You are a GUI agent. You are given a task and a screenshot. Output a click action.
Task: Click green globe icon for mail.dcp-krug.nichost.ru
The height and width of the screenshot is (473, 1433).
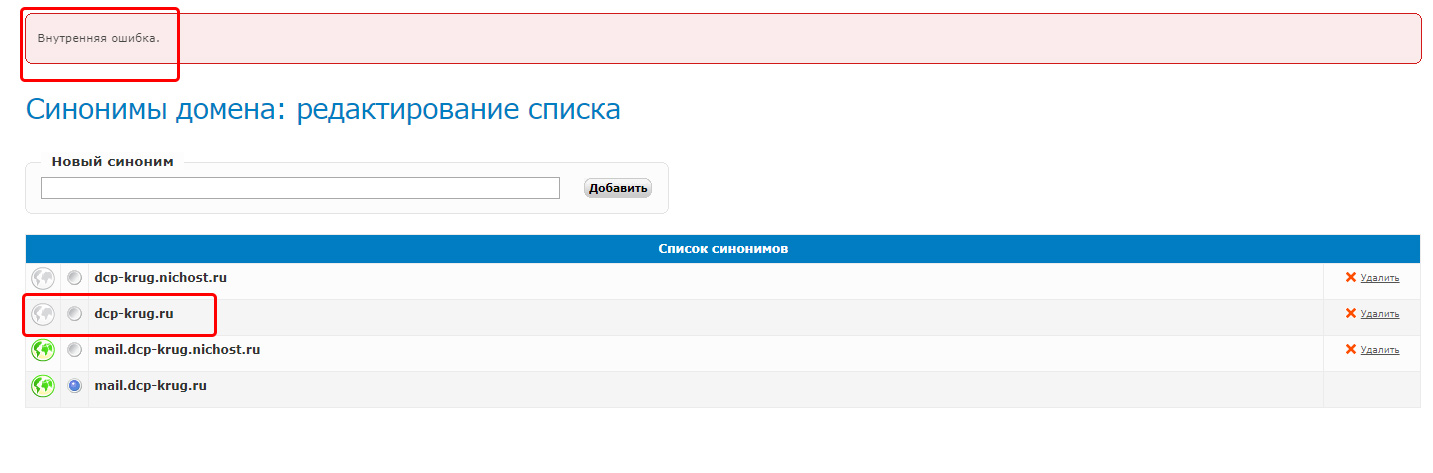click(x=43, y=350)
